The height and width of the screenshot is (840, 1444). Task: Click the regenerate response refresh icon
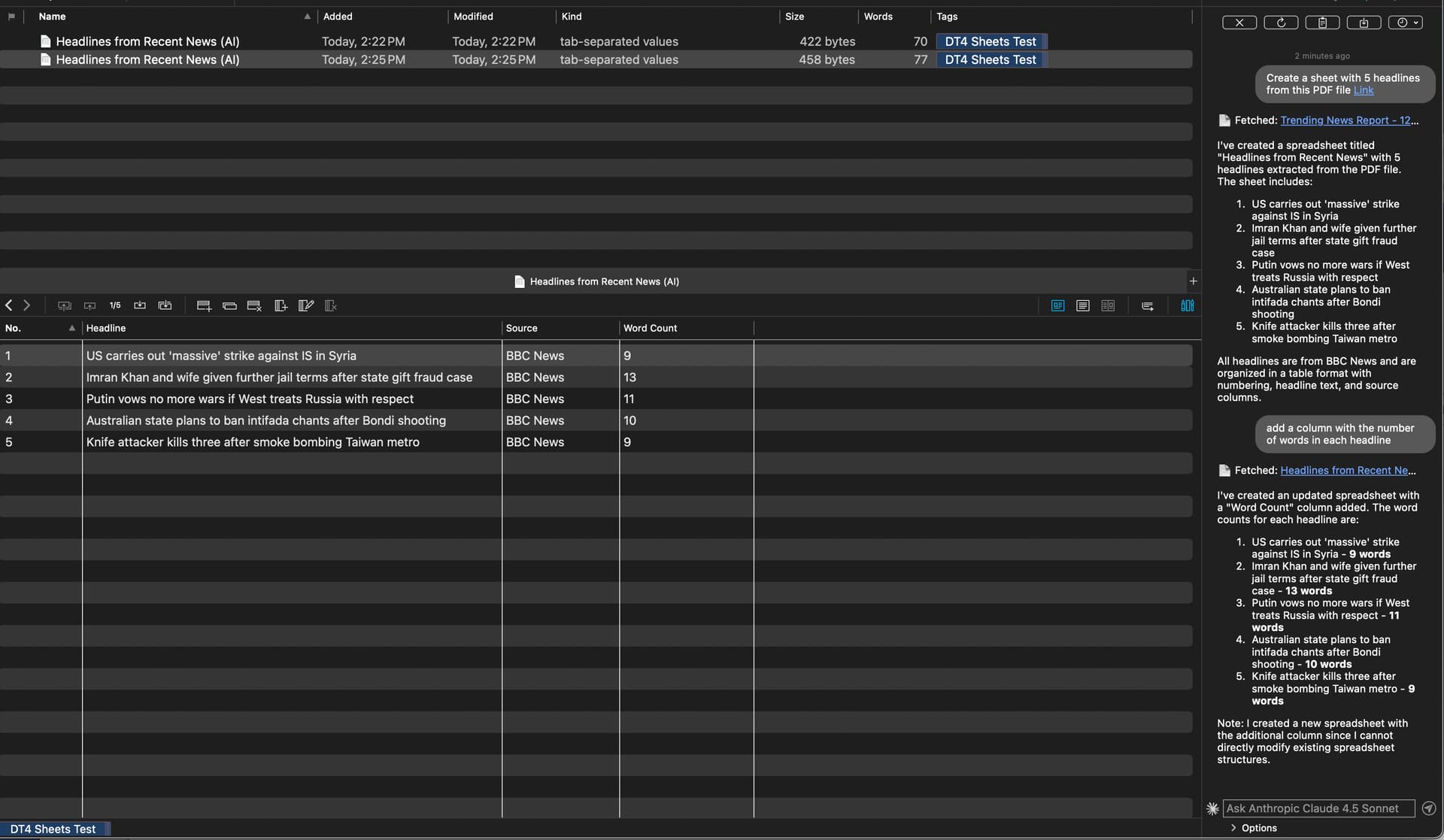[1281, 23]
